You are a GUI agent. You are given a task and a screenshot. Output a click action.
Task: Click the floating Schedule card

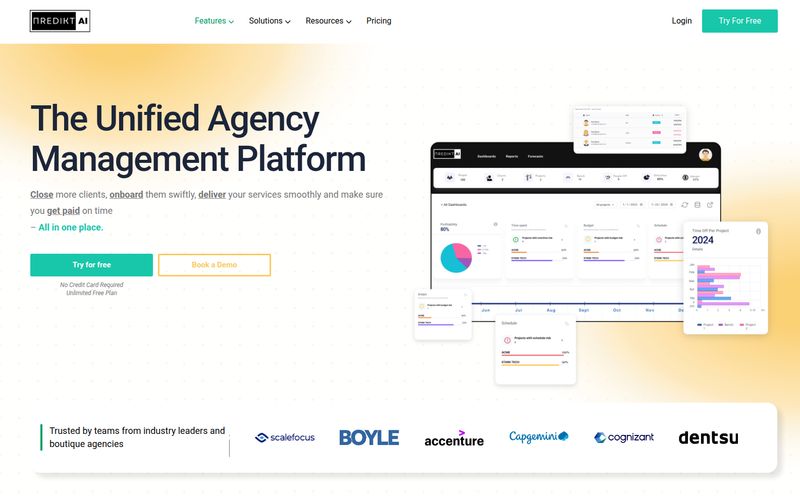pos(535,351)
